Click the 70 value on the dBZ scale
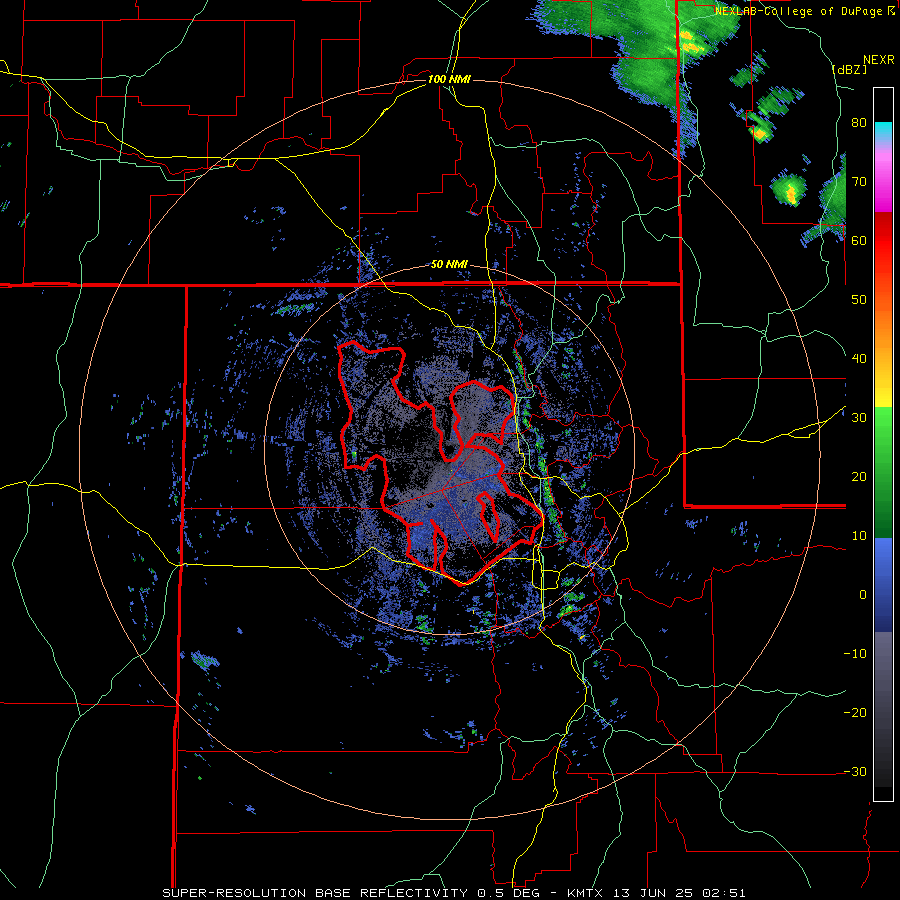The height and width of the screenshot is (900, 900). tap(859, 182)
